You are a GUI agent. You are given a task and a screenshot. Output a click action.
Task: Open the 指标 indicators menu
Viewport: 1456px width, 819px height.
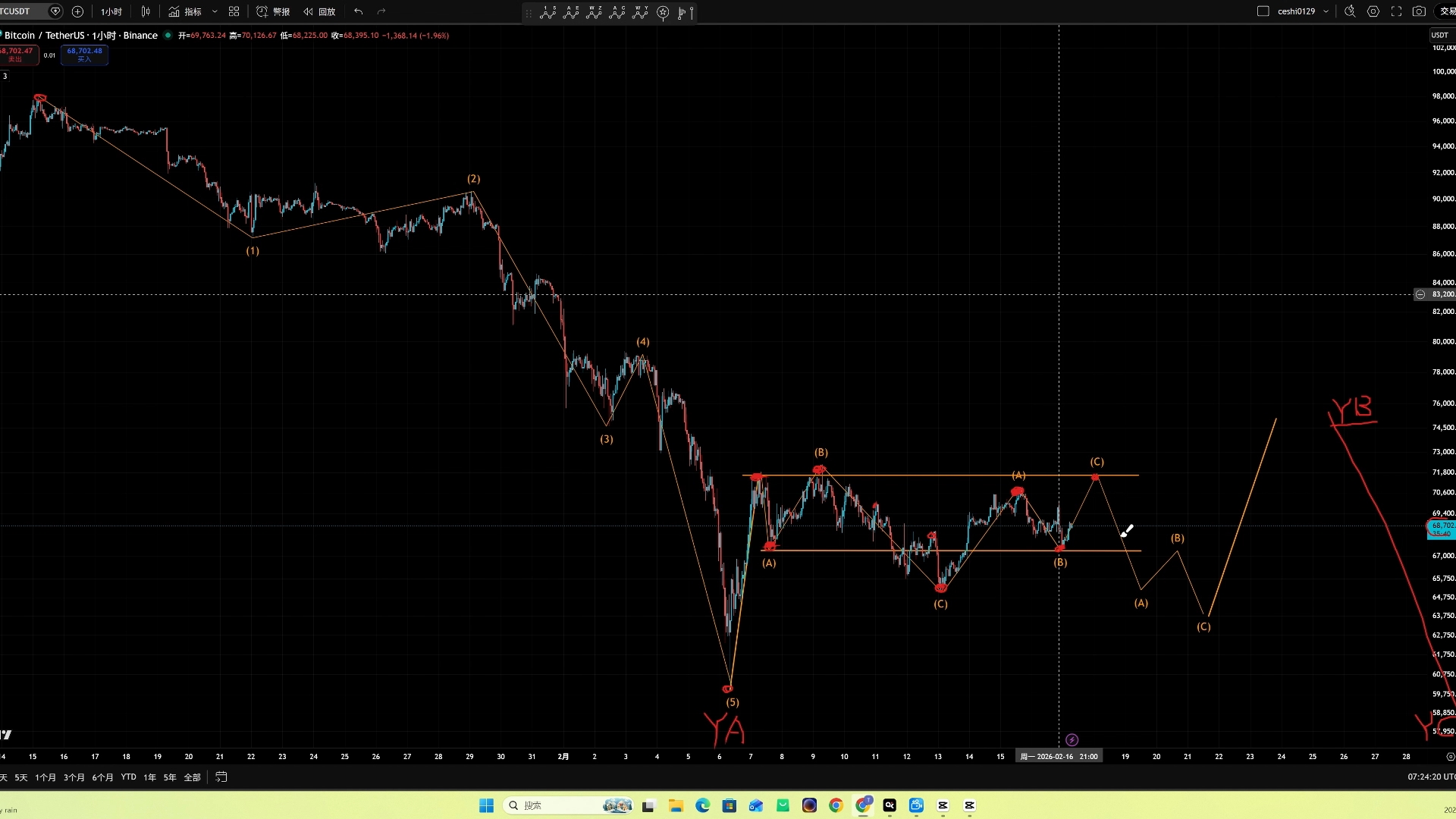click(186, 11)
